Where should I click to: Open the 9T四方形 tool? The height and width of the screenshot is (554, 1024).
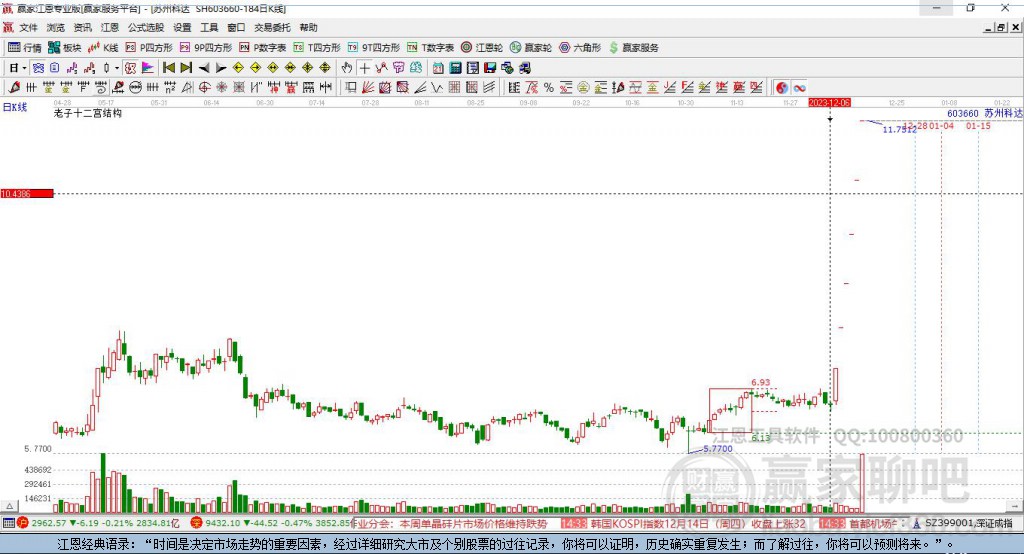374,48
